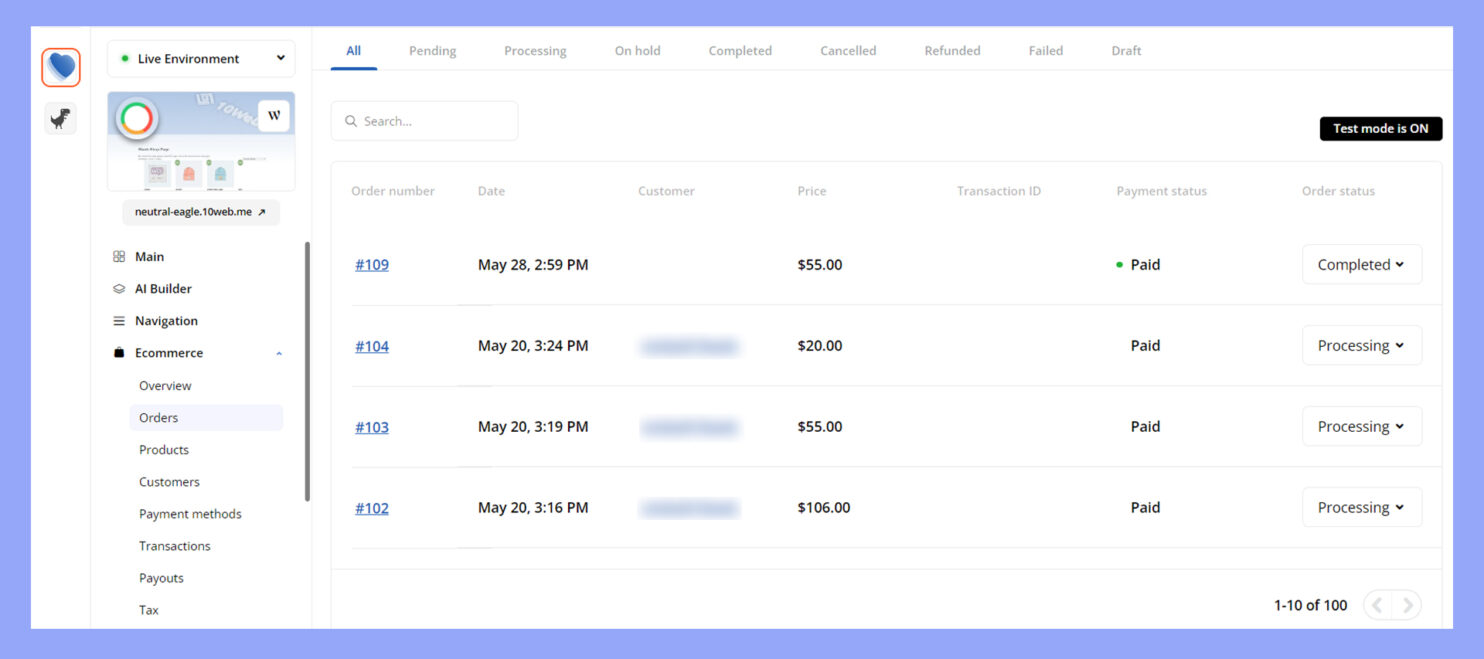Click the previous page chevron in pagination
Image resolution: width=1484 pixels, height=659 pixels.
click(1377, 604)
